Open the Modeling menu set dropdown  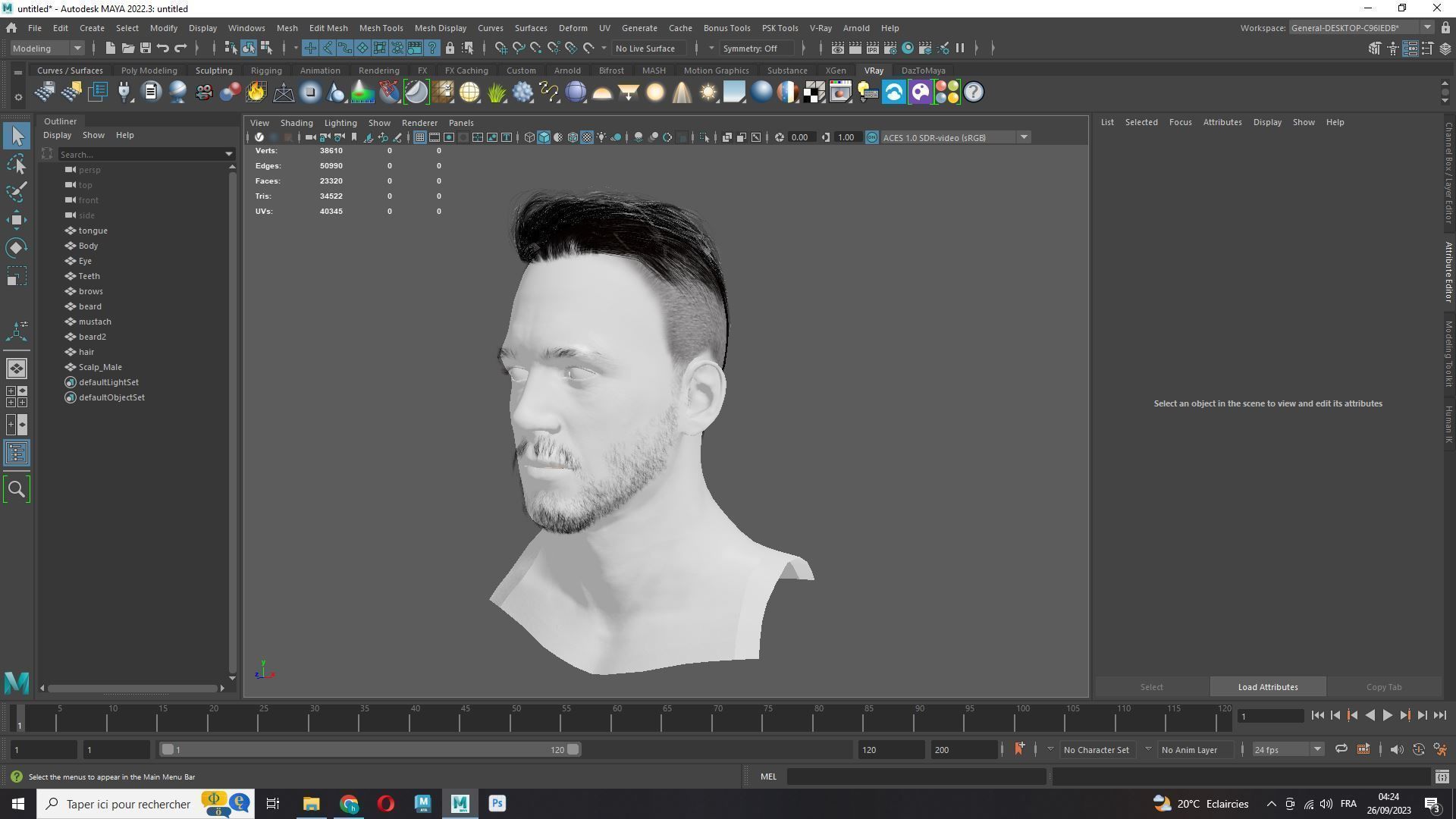point(47,49)
